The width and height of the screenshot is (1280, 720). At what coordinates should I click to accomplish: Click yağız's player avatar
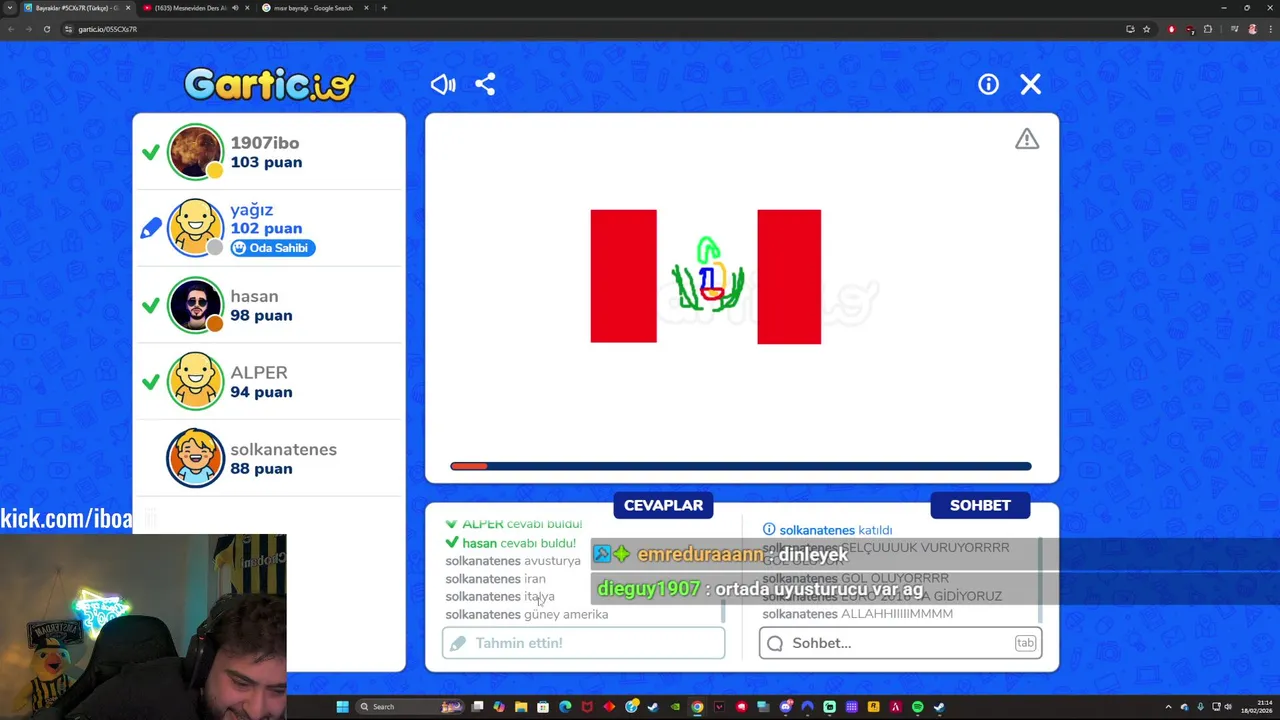[x=195, y=228]
